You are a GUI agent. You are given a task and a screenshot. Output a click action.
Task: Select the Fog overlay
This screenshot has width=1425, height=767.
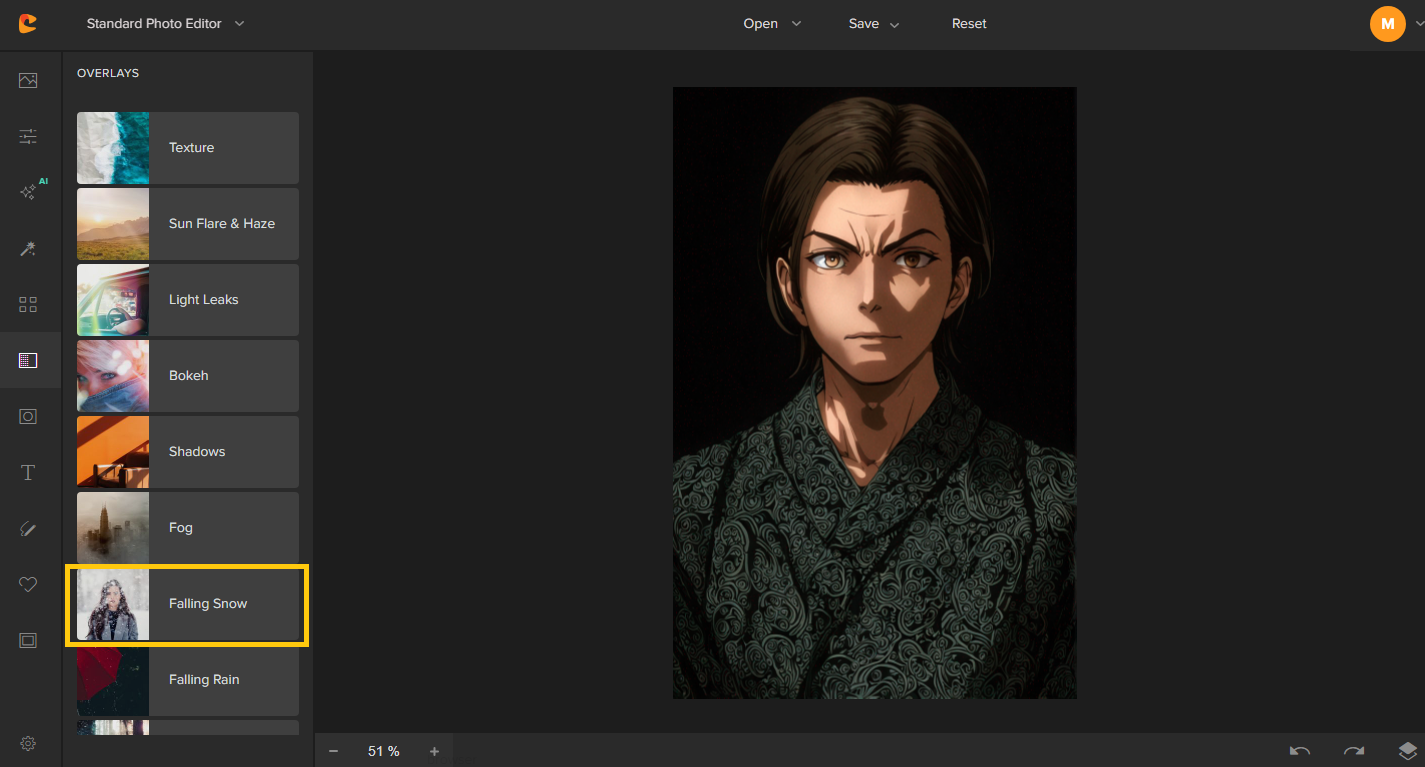187,527
